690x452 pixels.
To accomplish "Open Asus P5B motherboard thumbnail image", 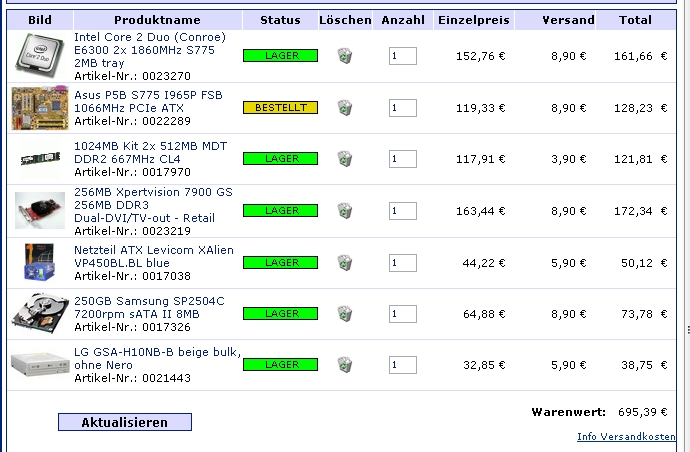I will 40,108.
